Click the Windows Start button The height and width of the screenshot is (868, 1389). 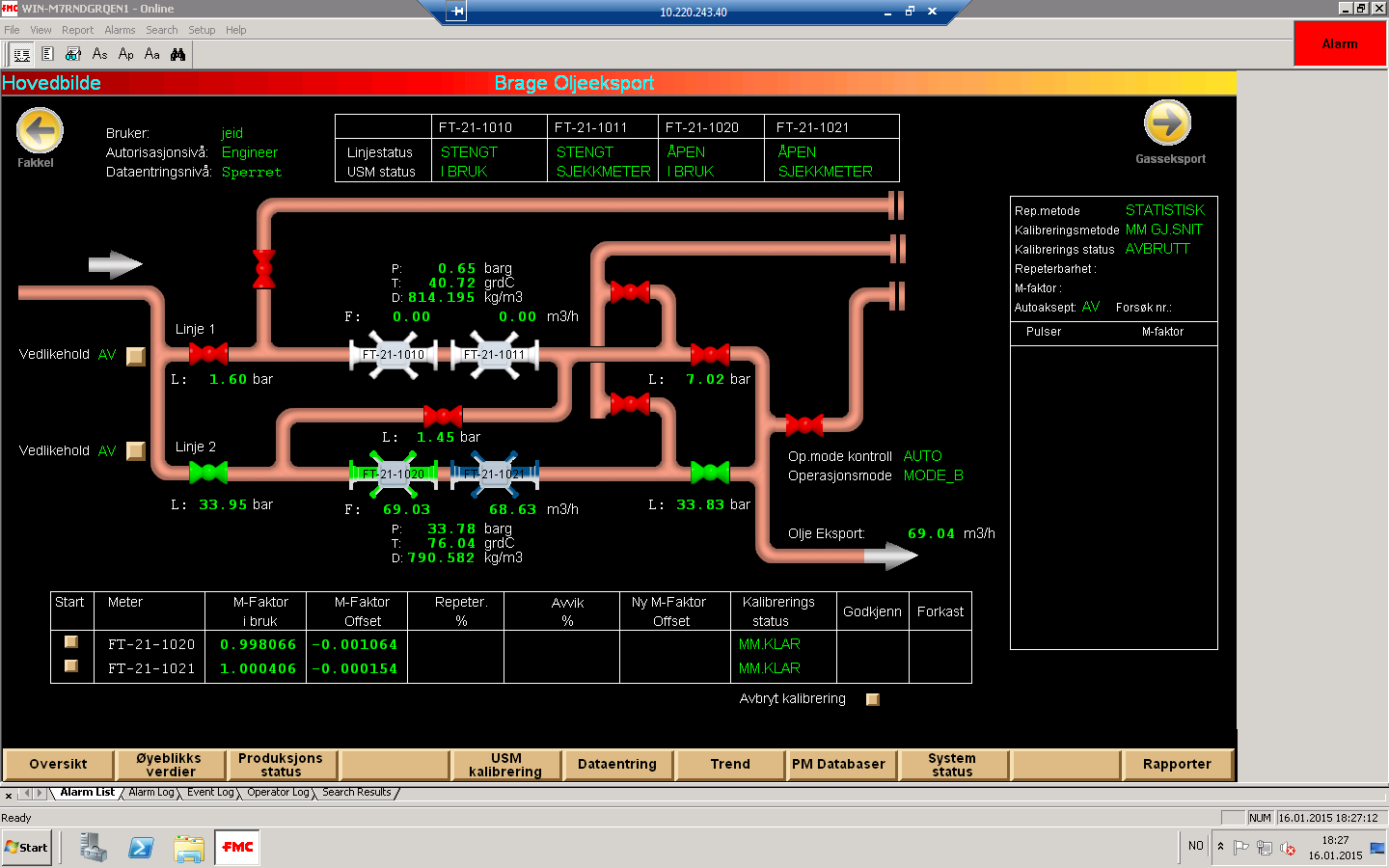[x=27, y=848]
